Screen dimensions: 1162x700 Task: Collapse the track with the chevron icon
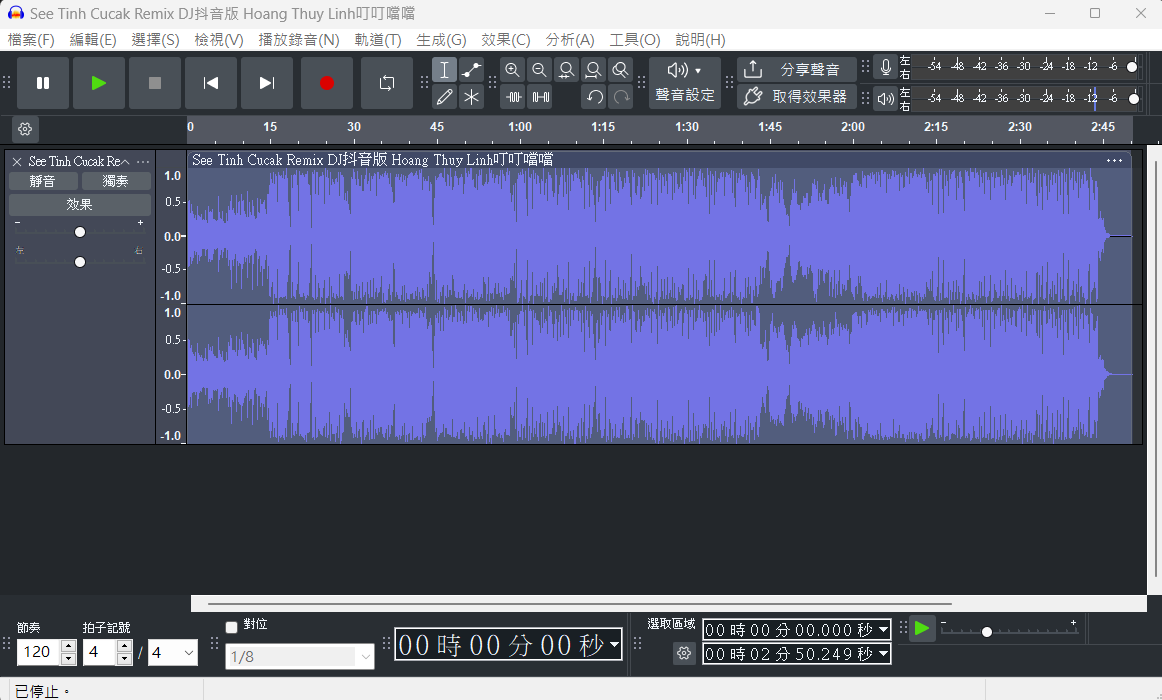tap(125, 161)
